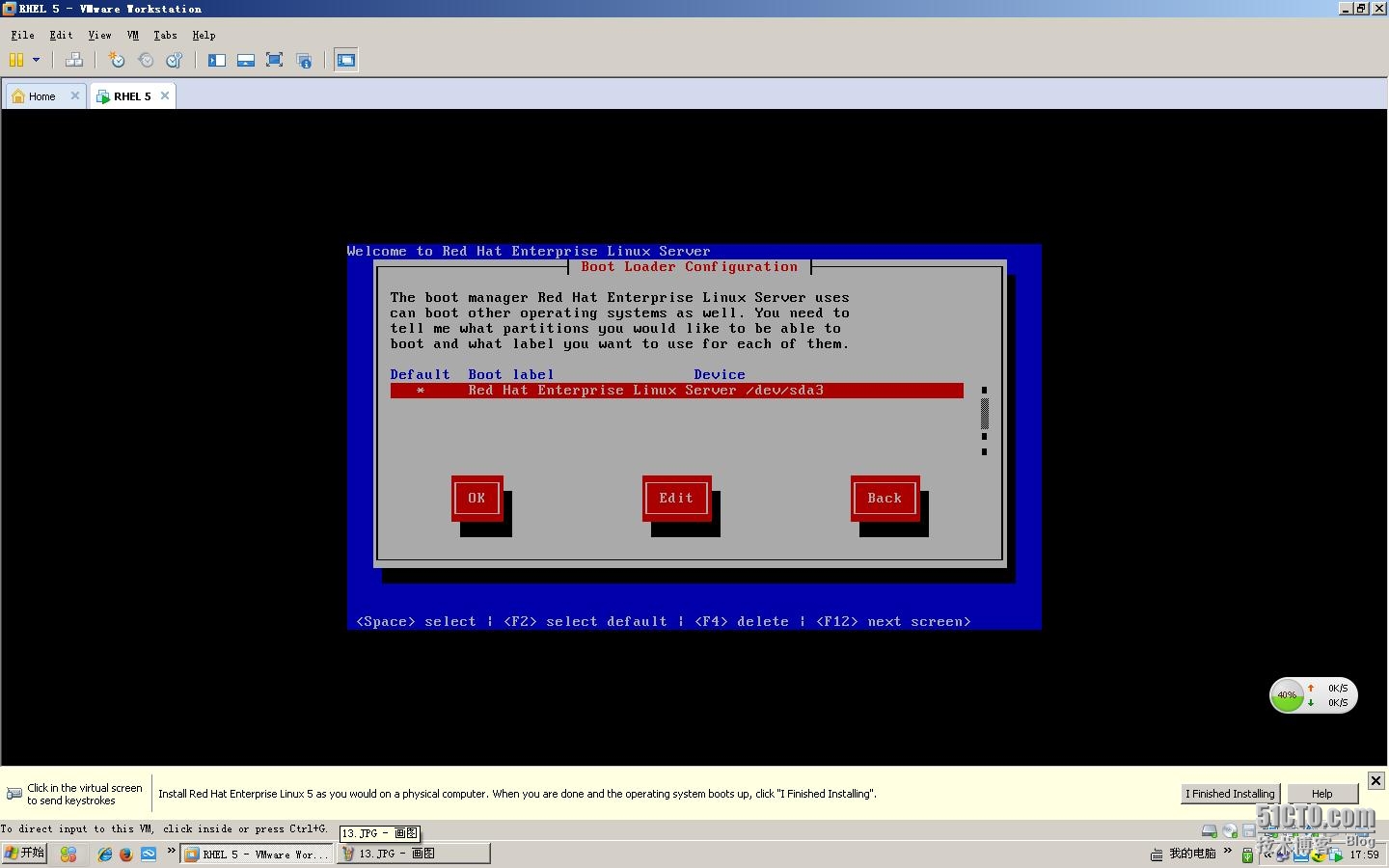Viewport: 1389px width, 868px height.
Task: Open the snapshot manager
Action: (175, 60)
